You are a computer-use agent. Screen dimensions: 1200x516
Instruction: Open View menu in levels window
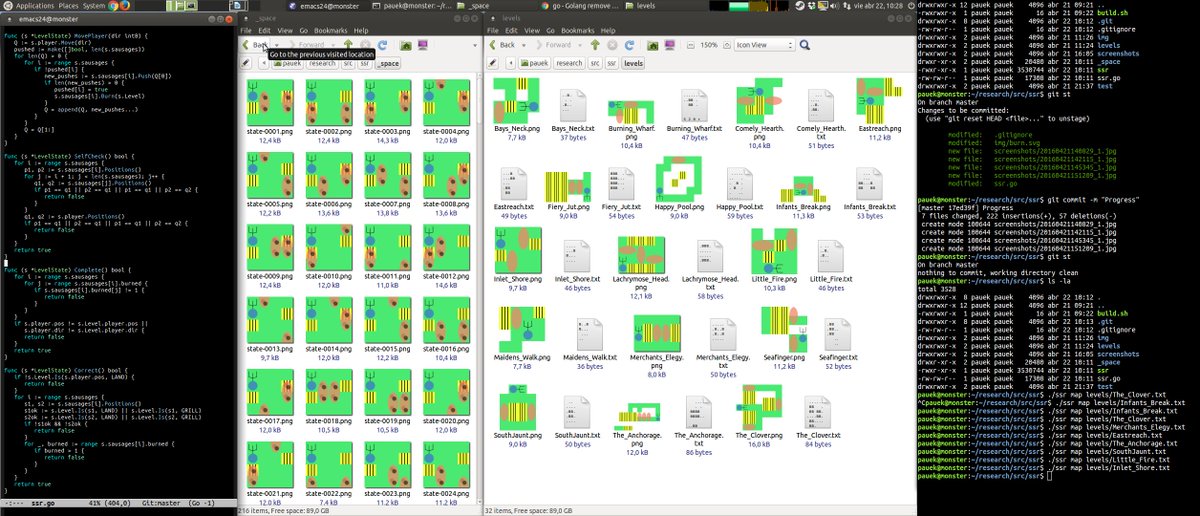tap(534, 31)
